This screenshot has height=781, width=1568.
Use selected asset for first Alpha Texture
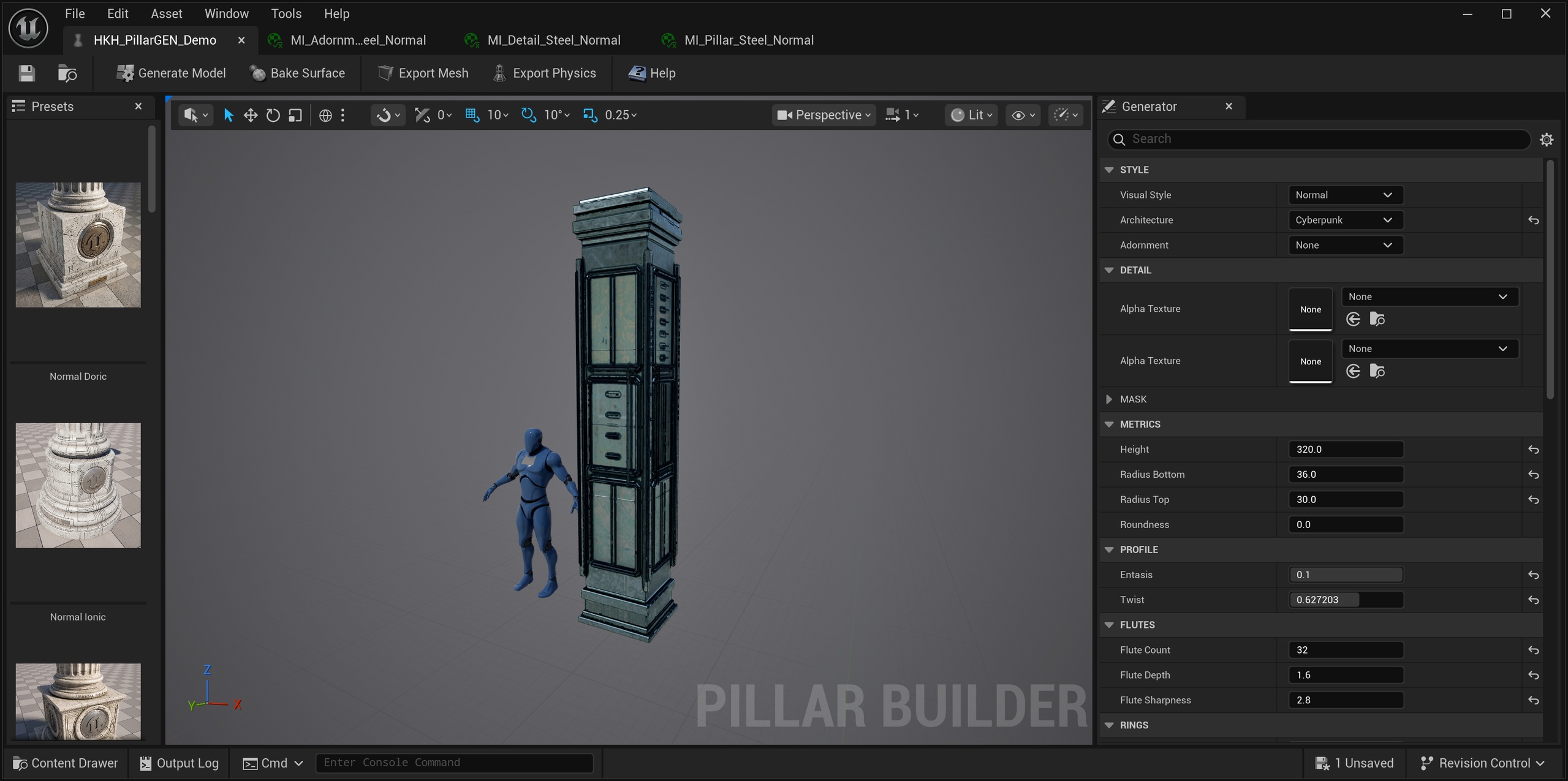[x=1354, y=319]
